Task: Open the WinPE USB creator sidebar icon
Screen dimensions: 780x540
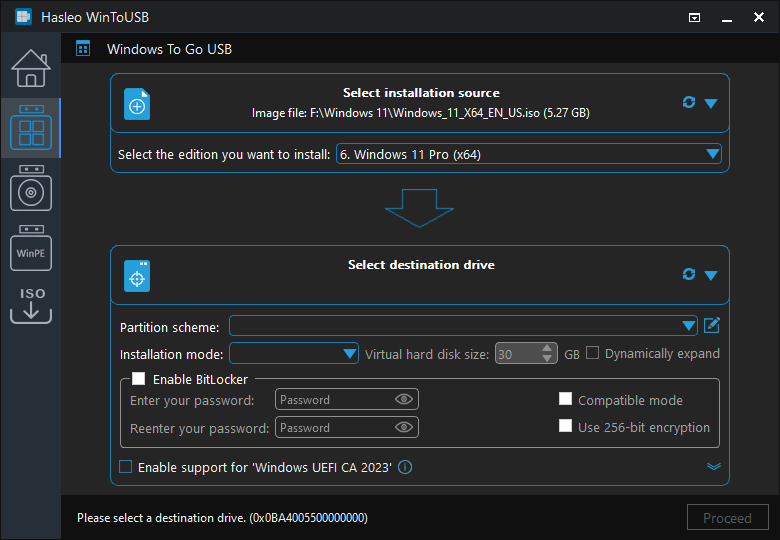Action: coord(31,248)
